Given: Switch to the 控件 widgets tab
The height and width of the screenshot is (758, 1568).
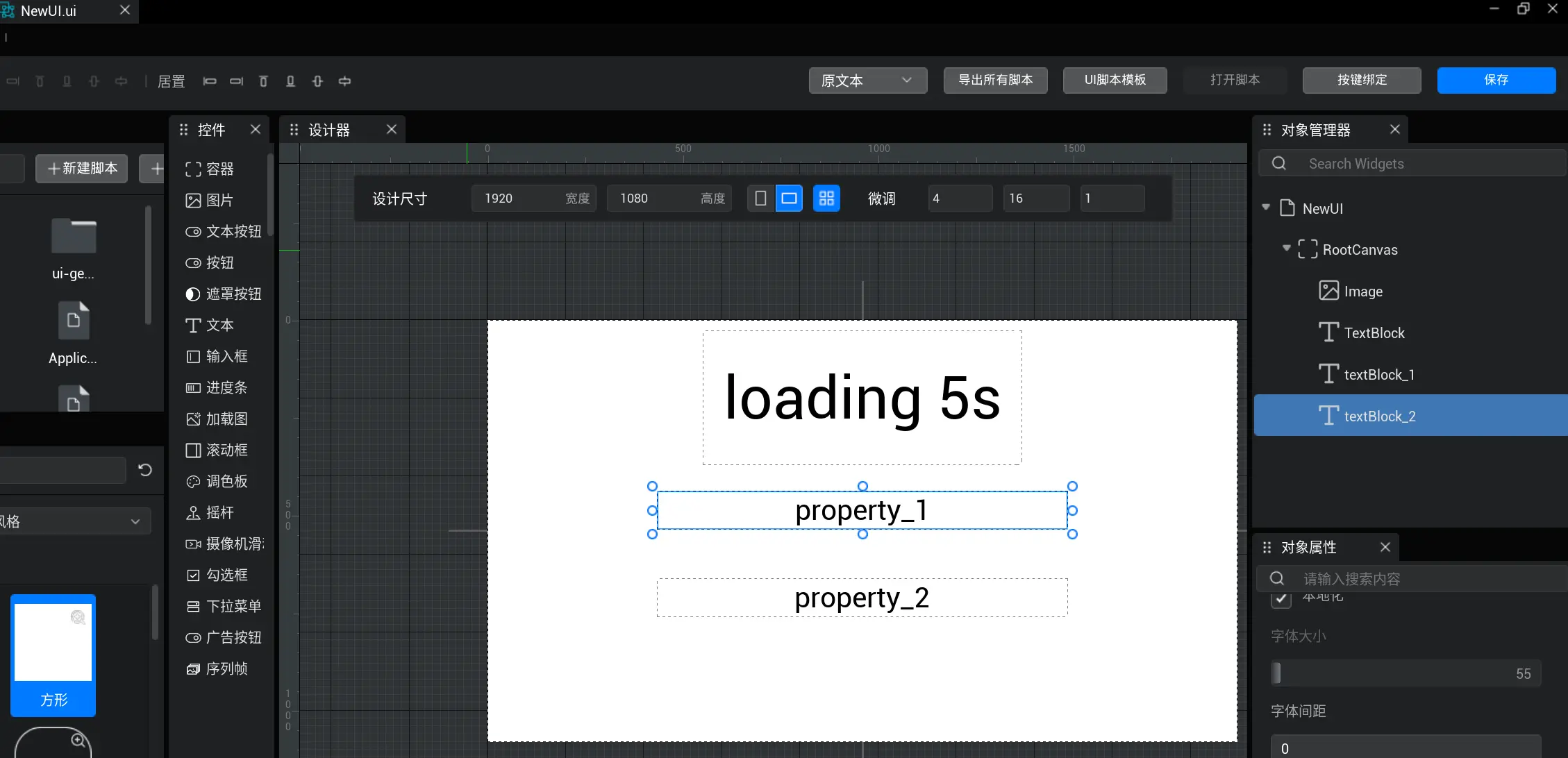Looking at the screenshot, I should click(x=211, y=130).
